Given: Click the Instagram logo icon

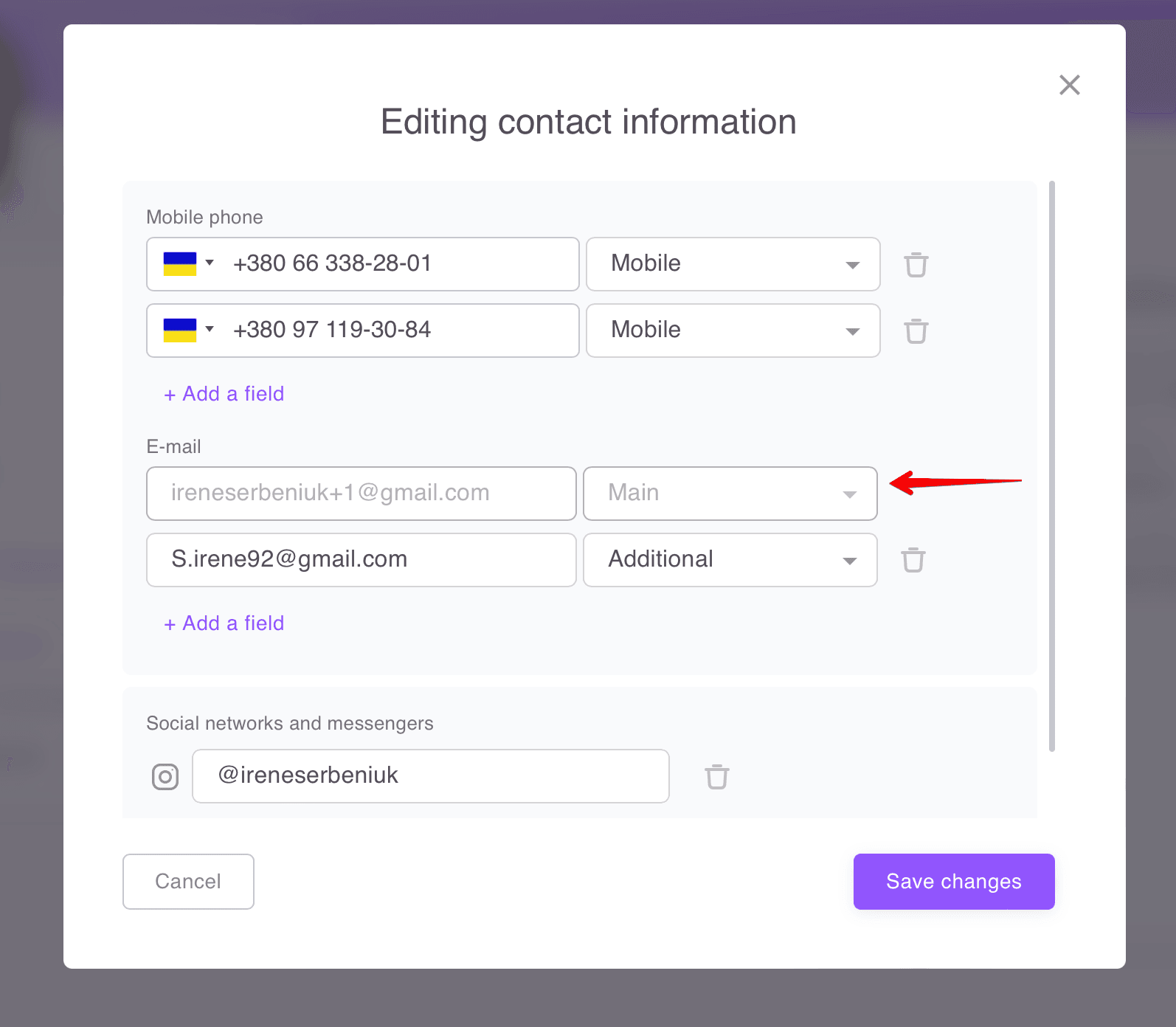Looking at the screenshot, I should [x=165, y=776].
